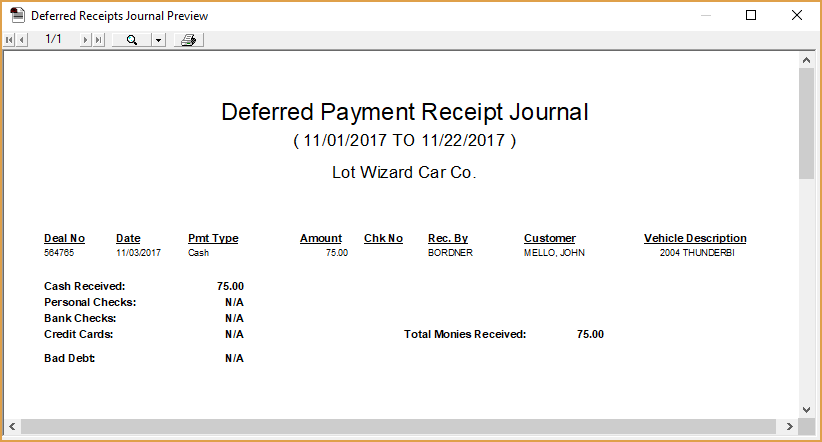The width and height of the screenshot is (822, 442).
Task: Click horizontal scrollbar left arrow
Action: 12,427
